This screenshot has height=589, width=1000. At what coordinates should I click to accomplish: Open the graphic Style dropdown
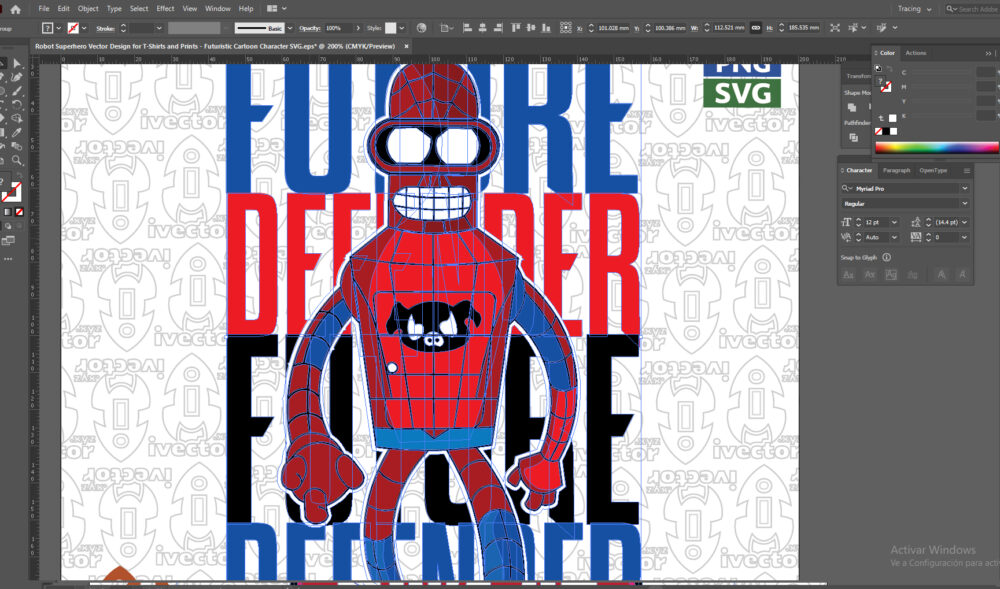point(402,28)
